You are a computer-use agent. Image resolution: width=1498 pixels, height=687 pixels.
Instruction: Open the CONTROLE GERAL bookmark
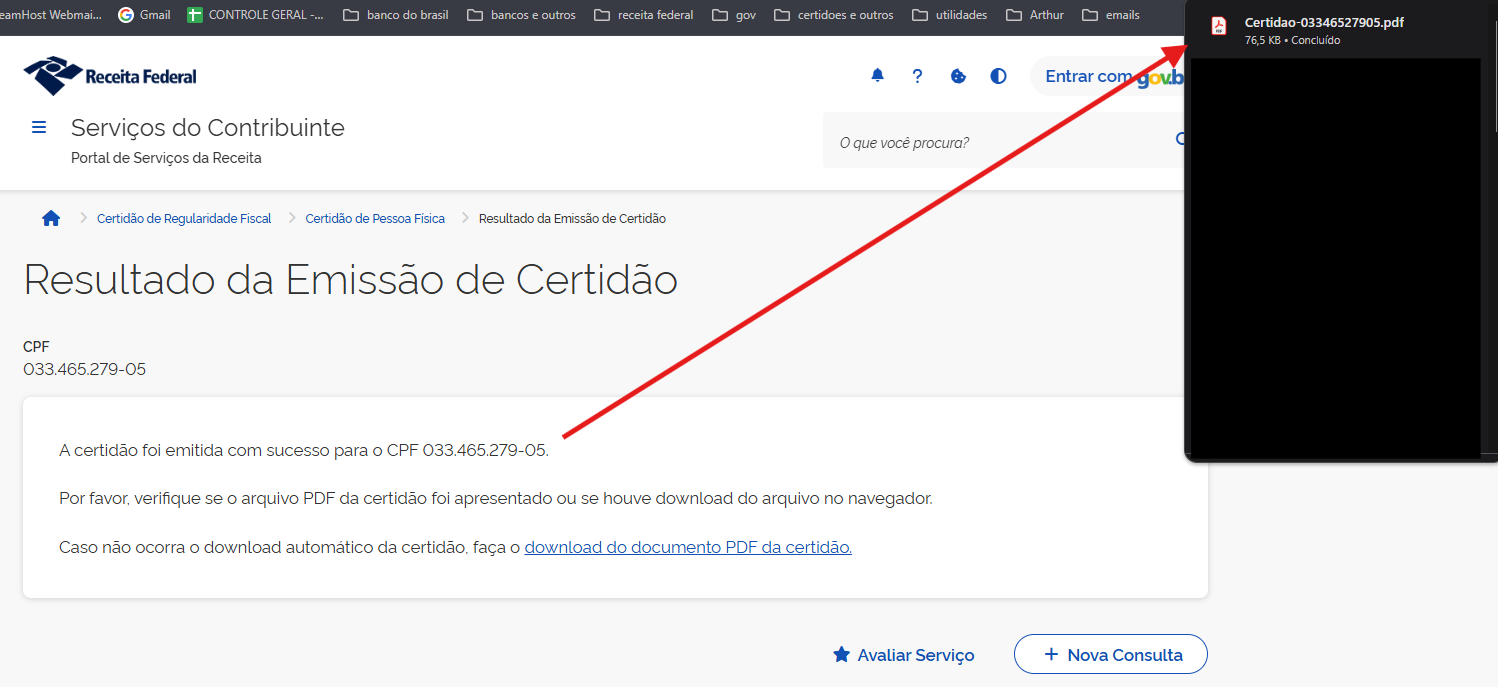click(x=255, y=15)
